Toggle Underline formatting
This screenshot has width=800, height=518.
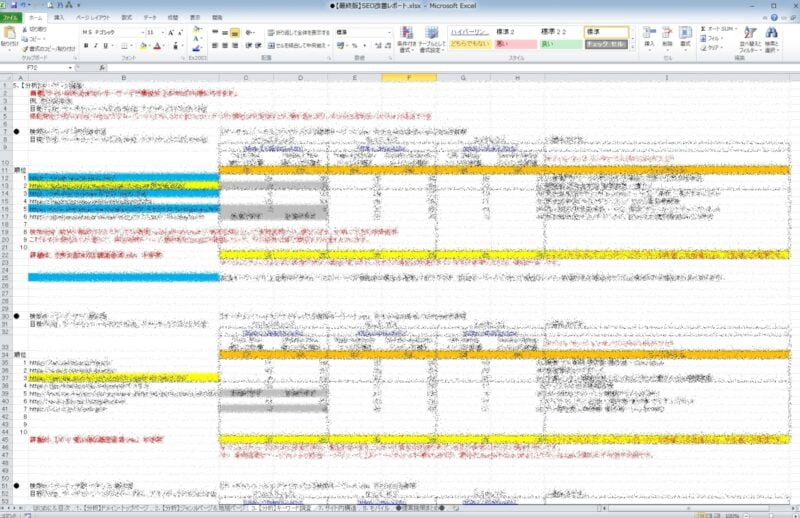point(106,46)
